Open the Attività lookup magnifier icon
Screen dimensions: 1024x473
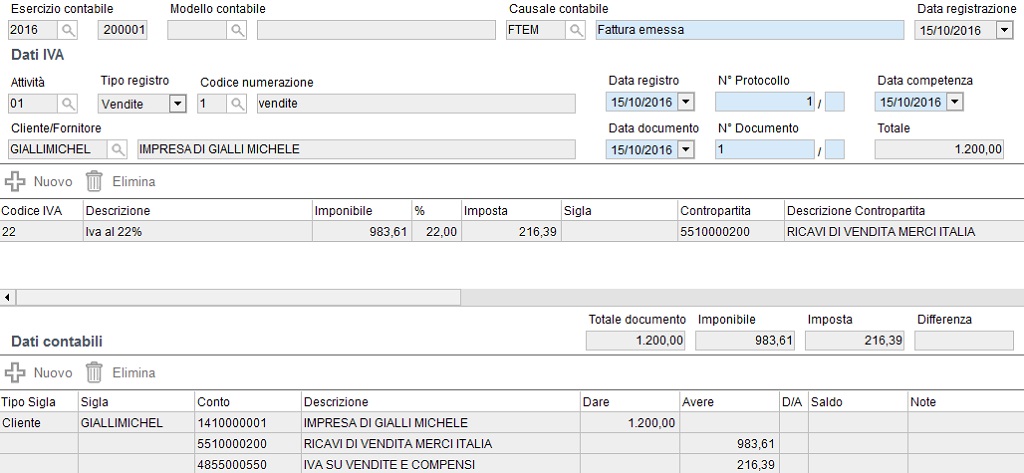68,104
